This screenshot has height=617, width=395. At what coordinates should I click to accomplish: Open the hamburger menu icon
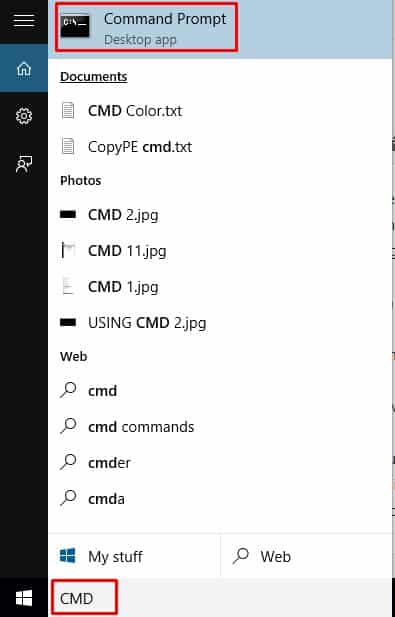click(x=24, y=20)
